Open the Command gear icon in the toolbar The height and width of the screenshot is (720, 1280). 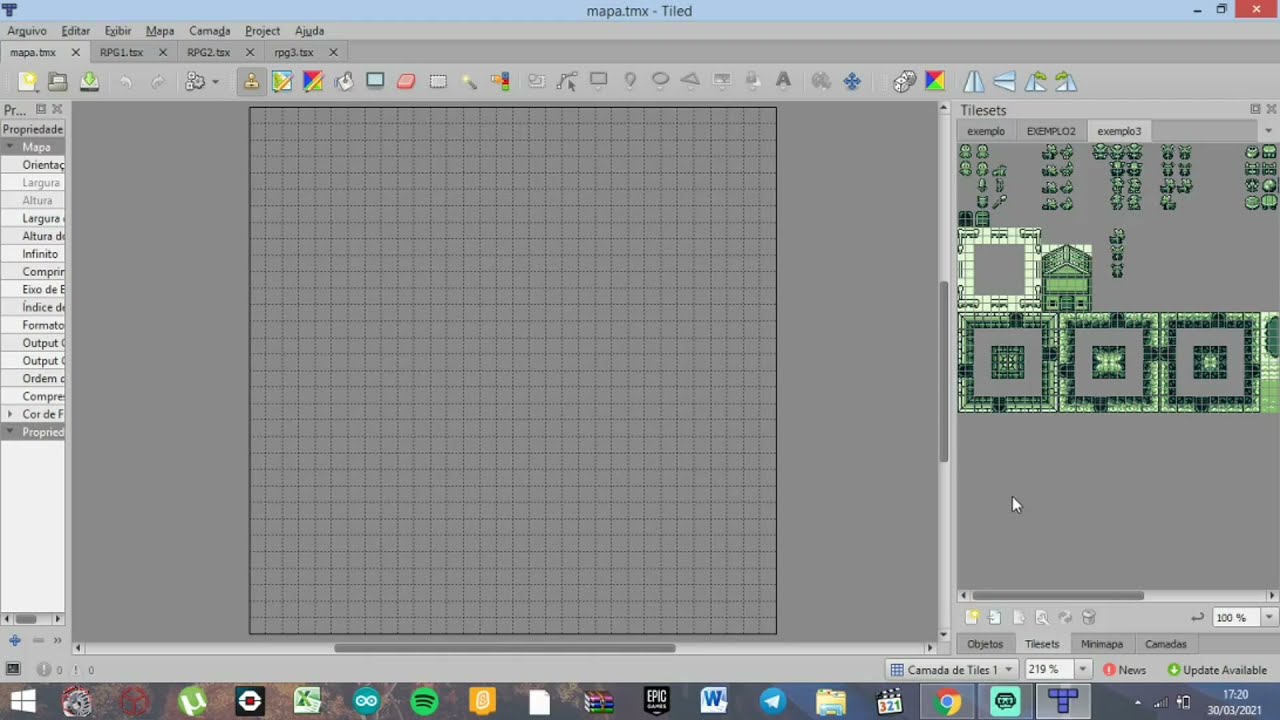coord(195,82)
